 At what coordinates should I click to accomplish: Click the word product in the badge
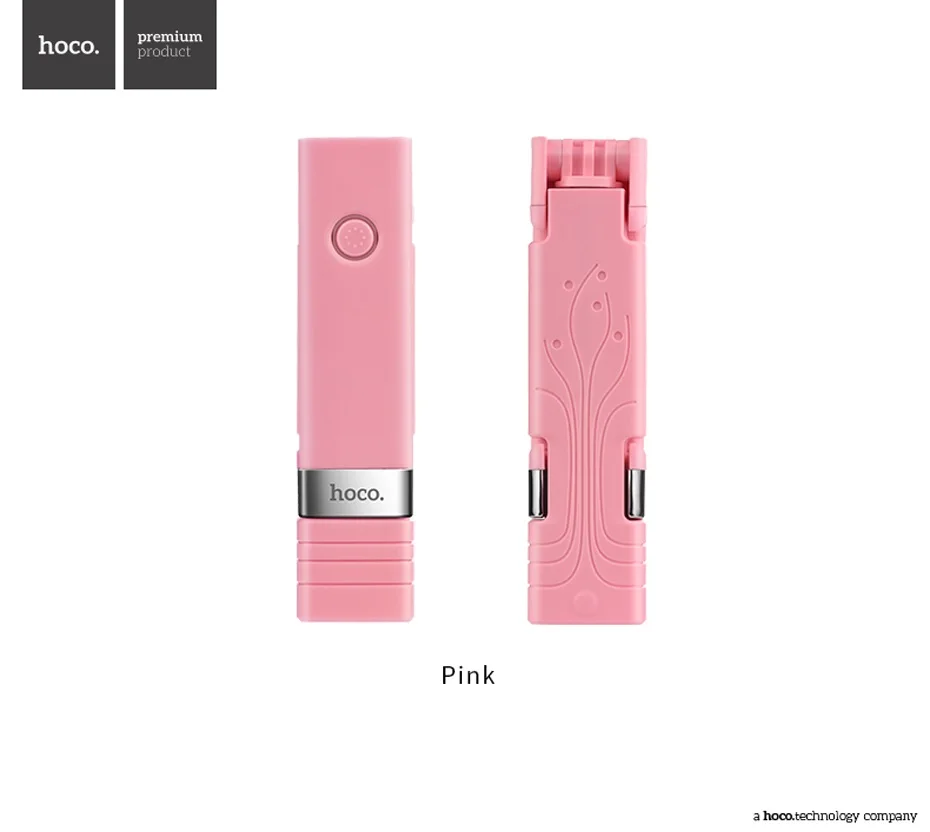(164, 52)
